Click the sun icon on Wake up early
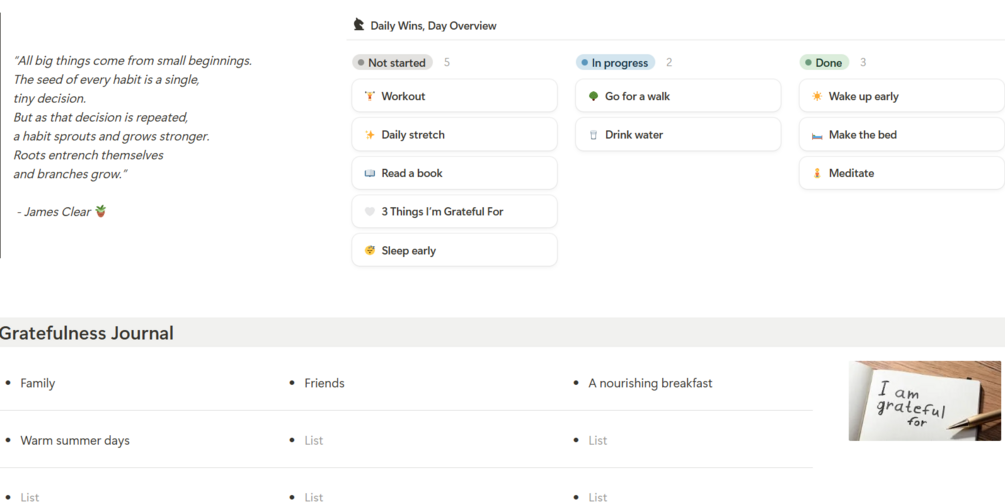This screenshot has height=502, width=1005. [817, 96]
